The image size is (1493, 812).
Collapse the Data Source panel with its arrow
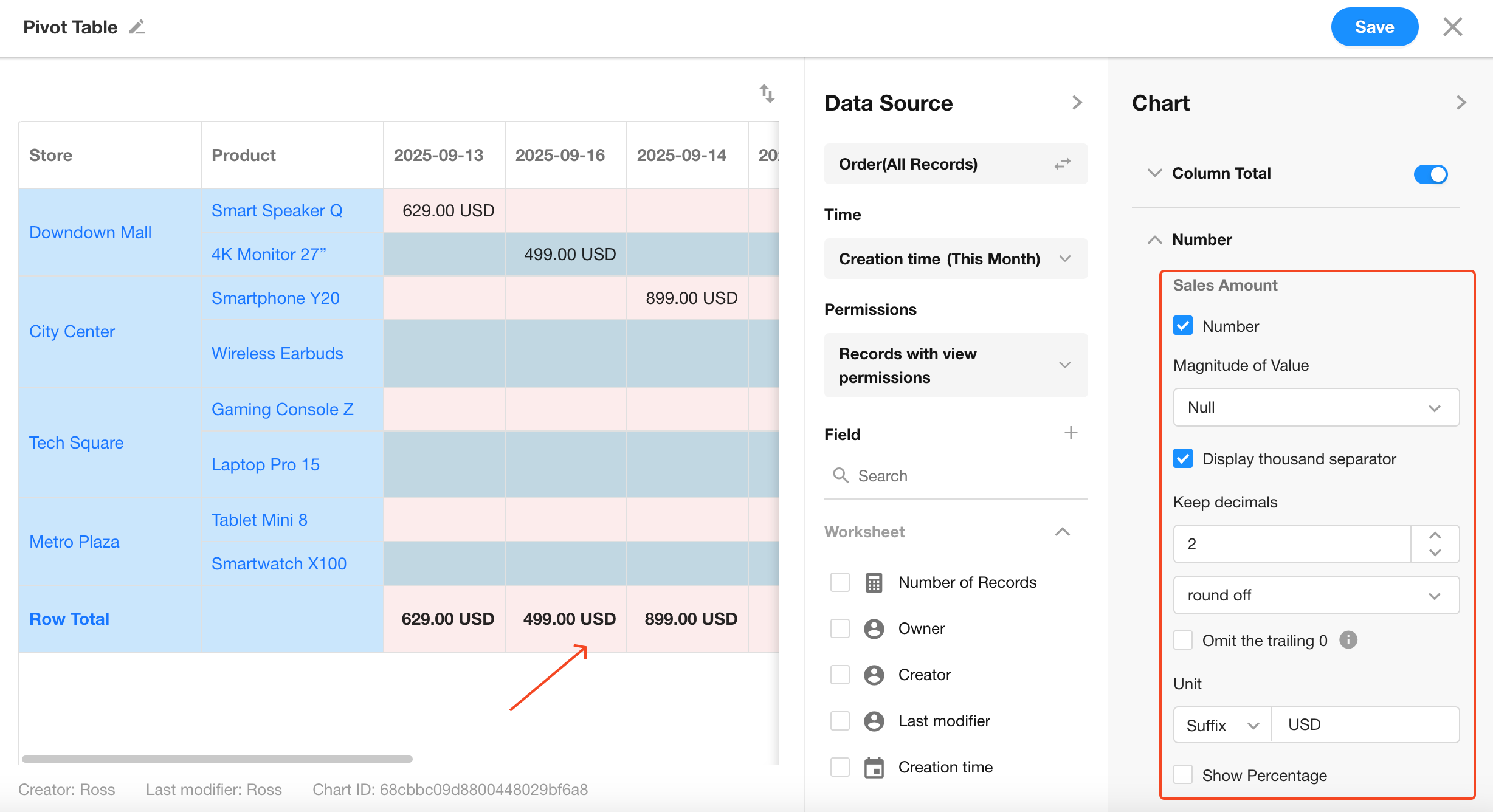tap(1077, 103)
